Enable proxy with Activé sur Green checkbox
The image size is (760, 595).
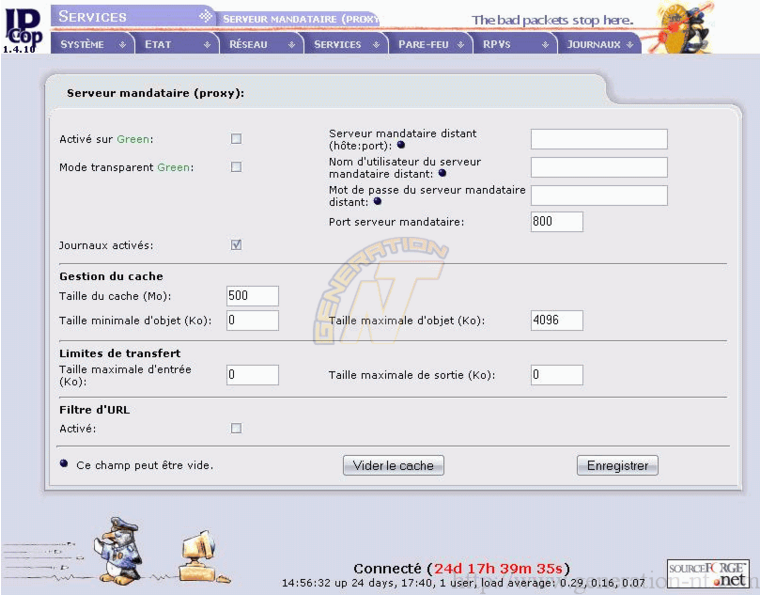point(236,139)
